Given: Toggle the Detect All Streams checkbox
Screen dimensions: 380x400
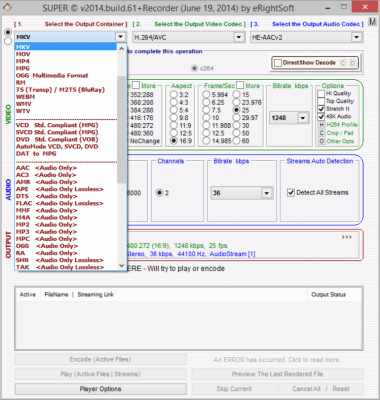Looking at the screenshot, I should click(x=291, y=193).
